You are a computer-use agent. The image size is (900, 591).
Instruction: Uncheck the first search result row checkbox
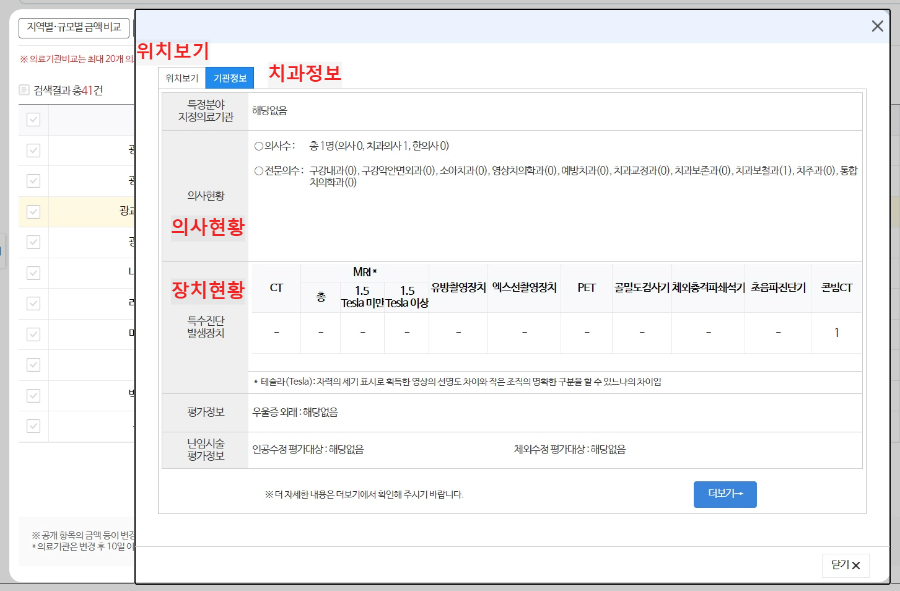click(x=34, y=149)
